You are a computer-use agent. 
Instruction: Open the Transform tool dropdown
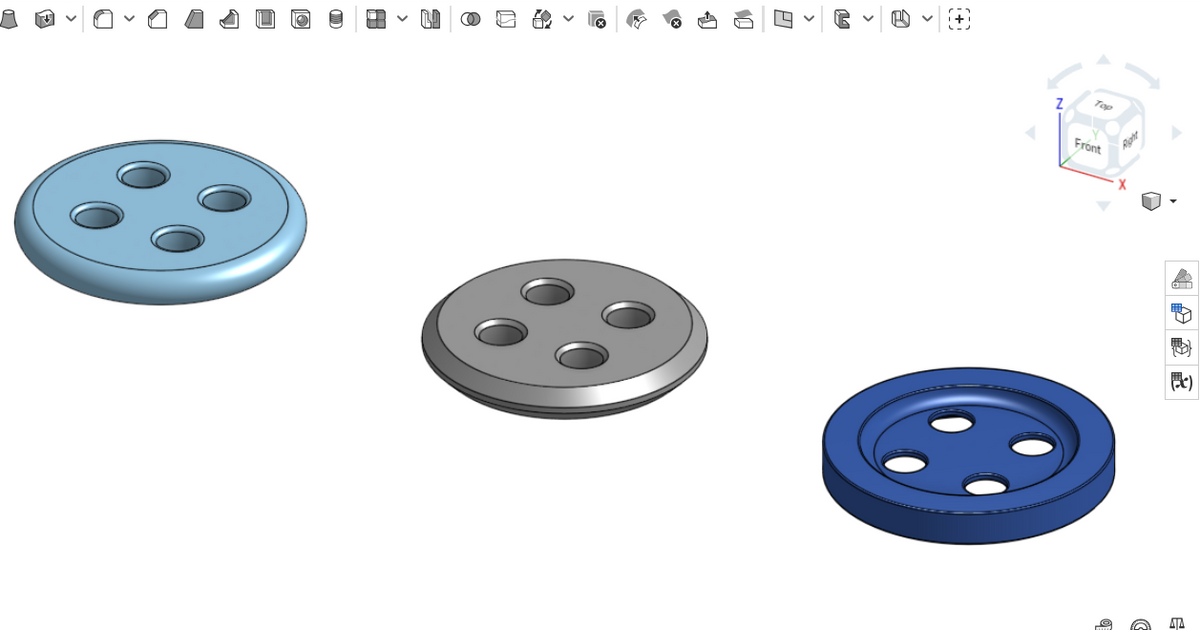pos(566,18)
